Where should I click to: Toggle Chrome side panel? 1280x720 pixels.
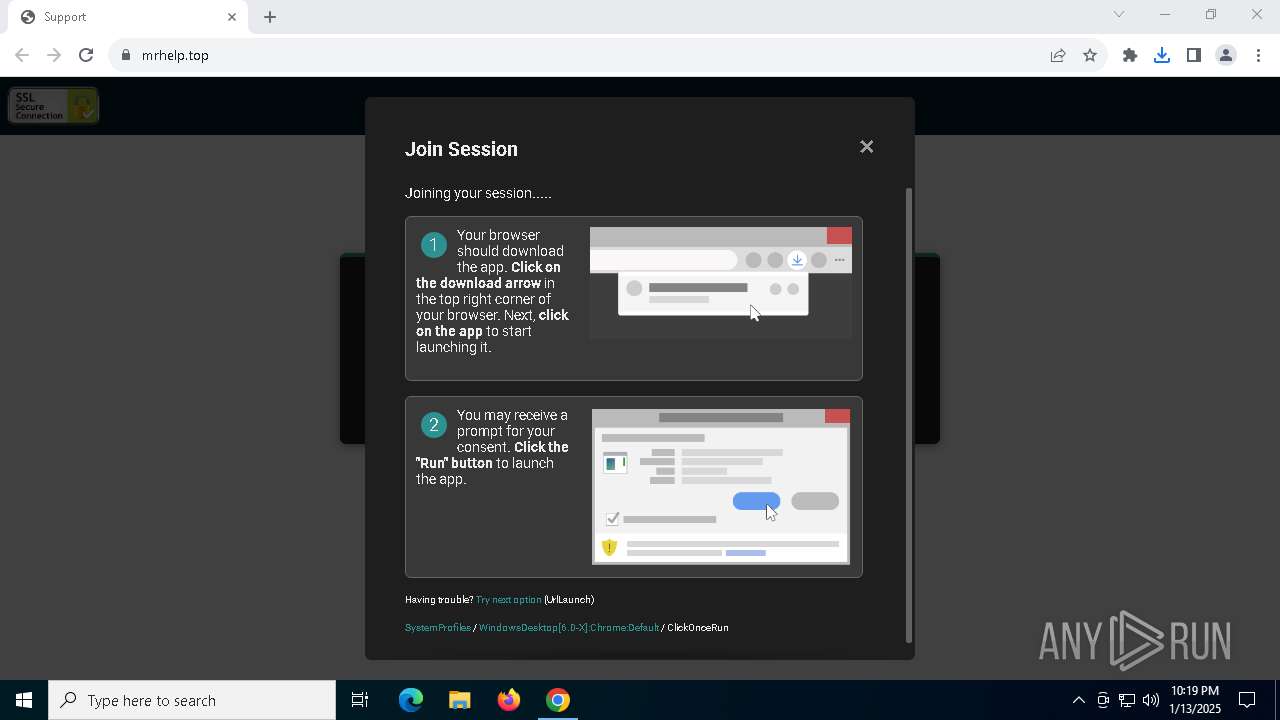pyautogui.click(x=1194, y=55)
